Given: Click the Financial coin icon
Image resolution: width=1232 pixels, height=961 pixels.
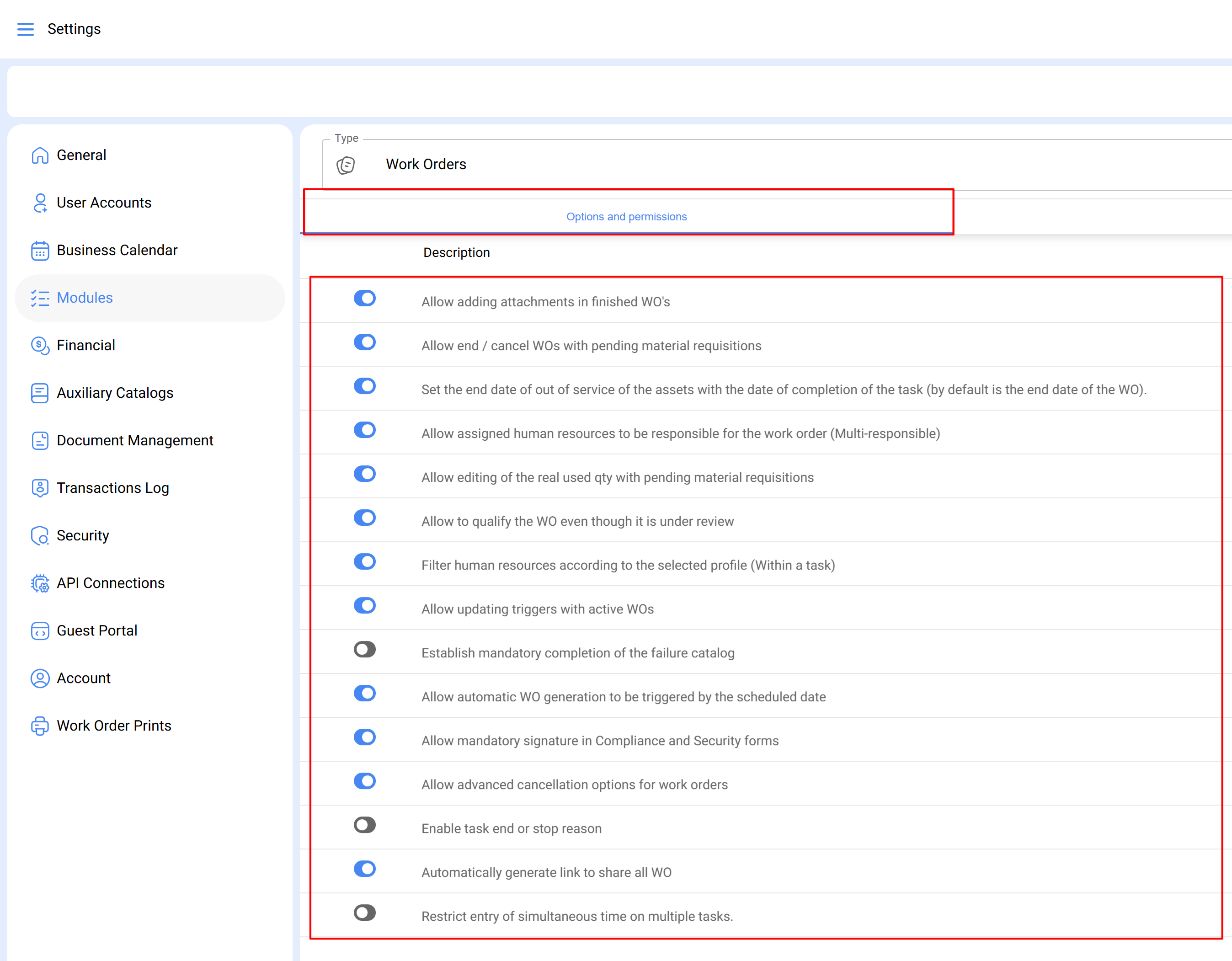Looking at the screenshot, I should click(x=39, y=345).
